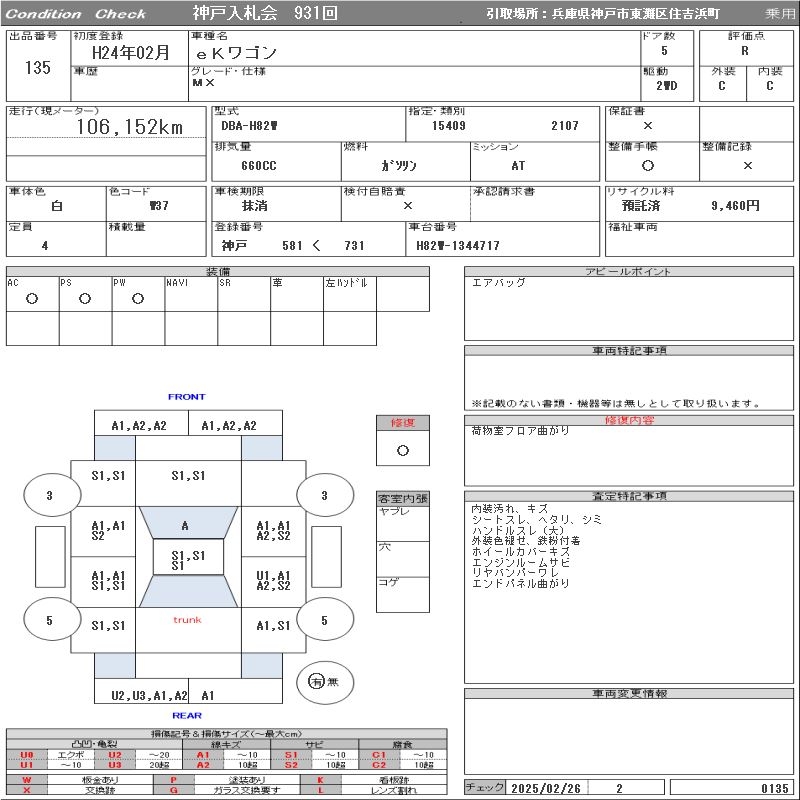800x800 pixels.
Task: Click the × mark under 整備記録
Action: click(x=747, y=165)
